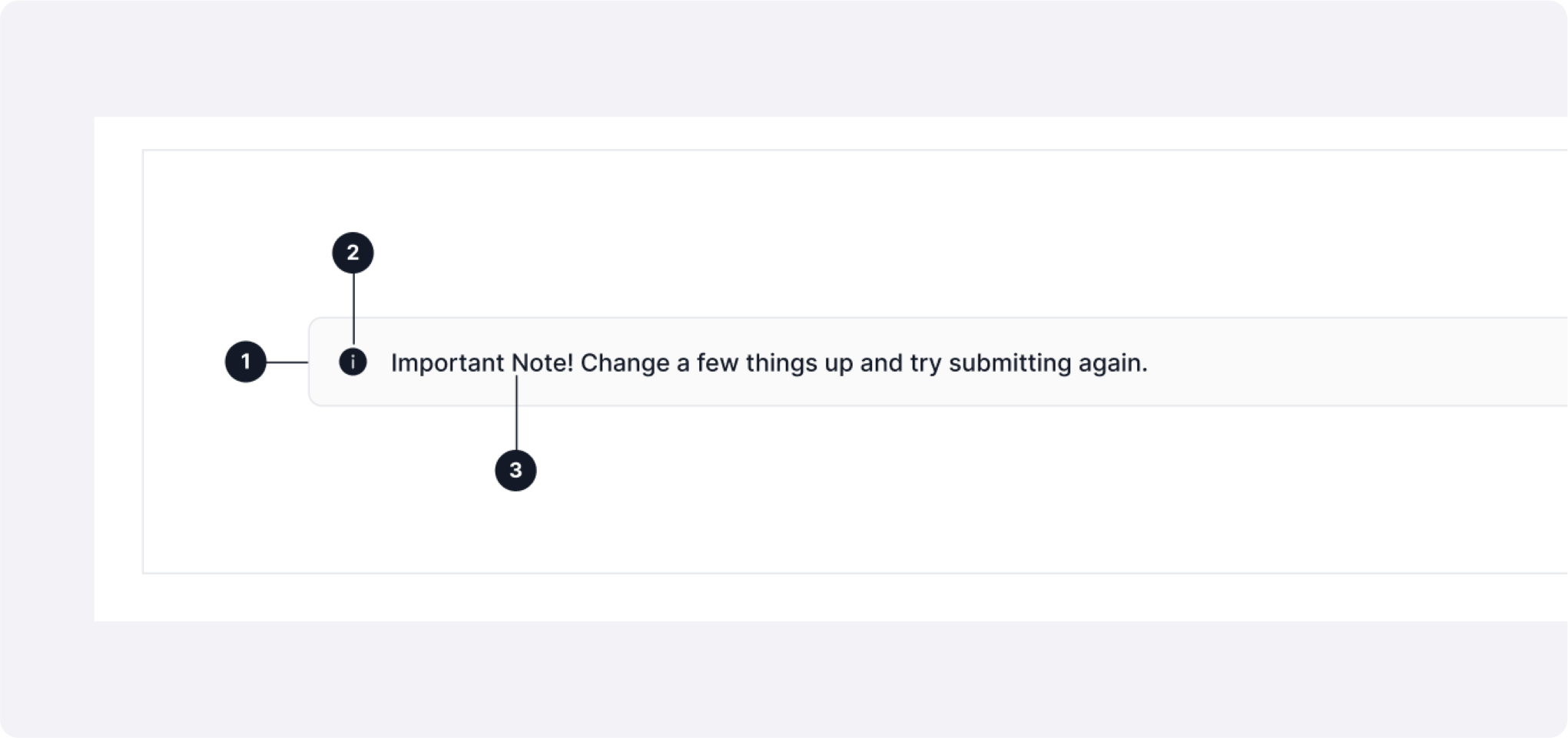Click the word "try" in the message
Screen dimensions: 1568x738
tap(926, 363)
